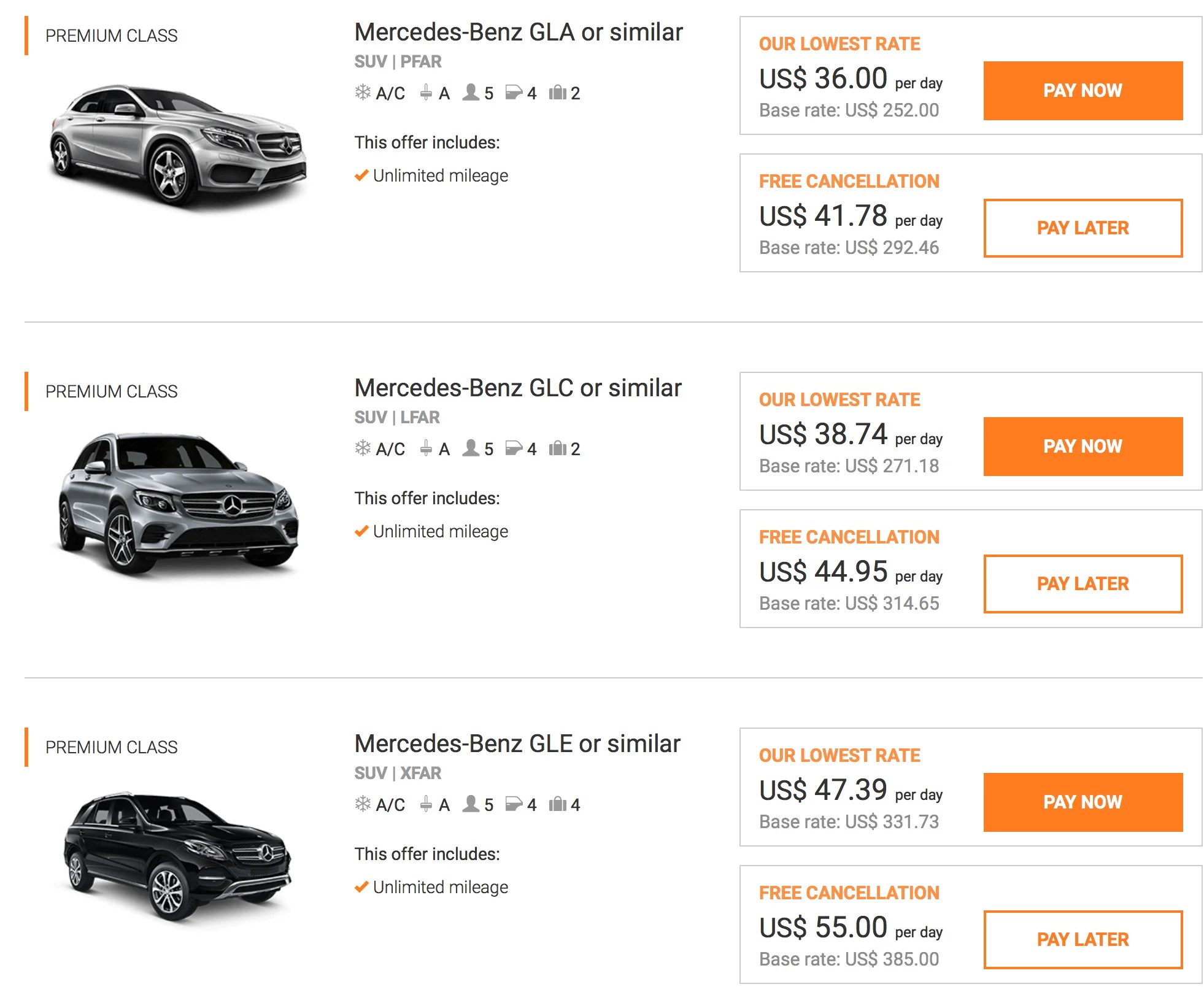Image resolution: width=1204 pixels, height=995 pixels.
Task: Click the A/C icon on the GLE listing
Action: point(363,804)
